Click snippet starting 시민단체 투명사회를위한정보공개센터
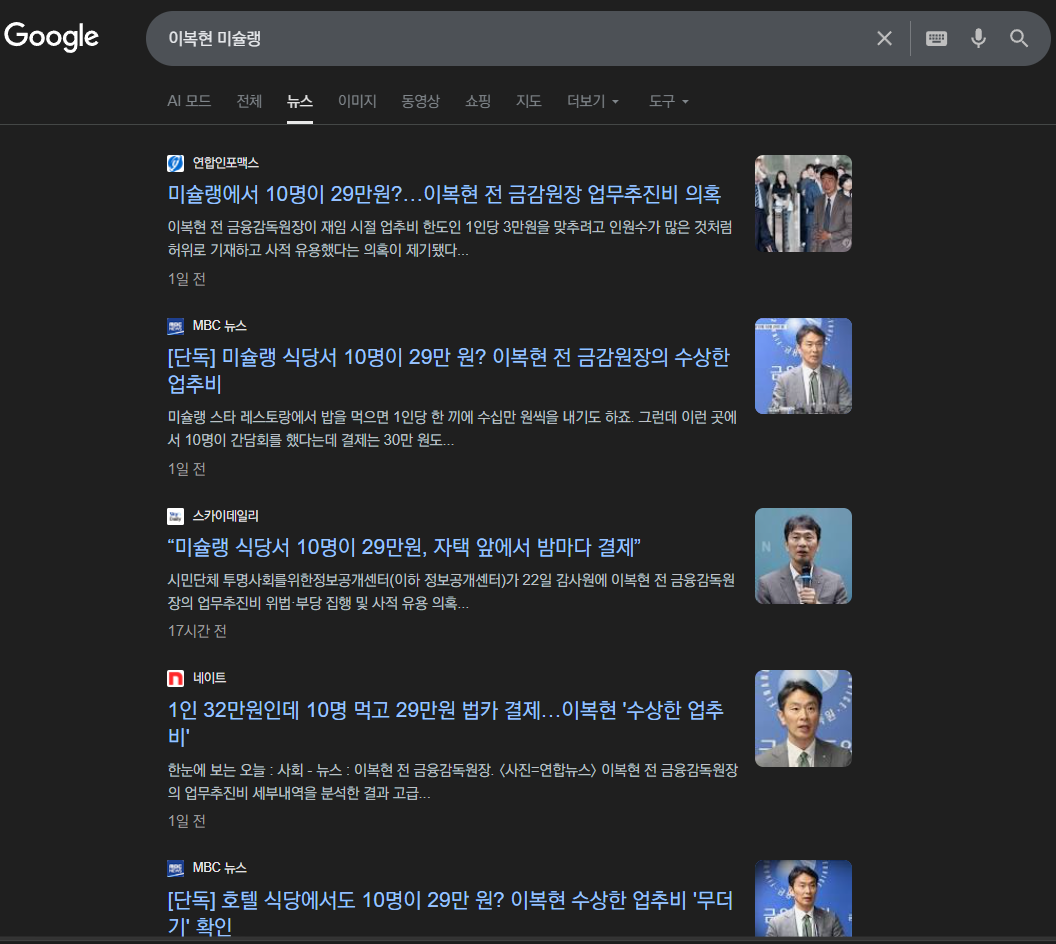This screenshot has height=944, width=1056. pos(451,591)
